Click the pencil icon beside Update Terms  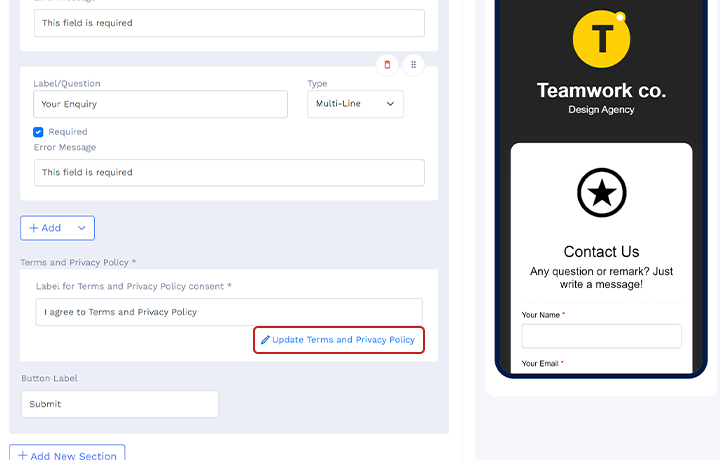(265, 340)
